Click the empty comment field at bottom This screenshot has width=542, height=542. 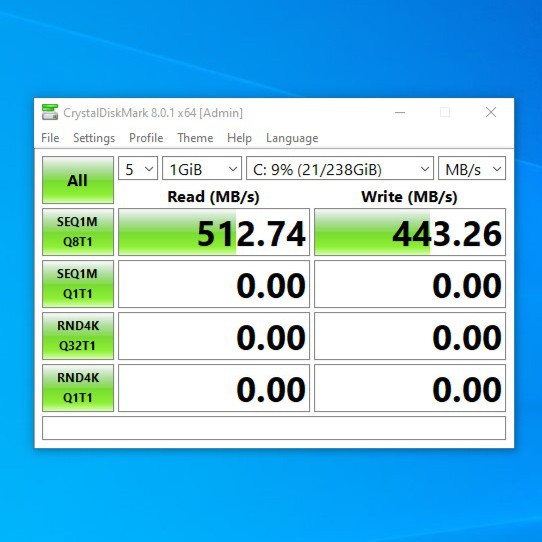tap(274, 428)
